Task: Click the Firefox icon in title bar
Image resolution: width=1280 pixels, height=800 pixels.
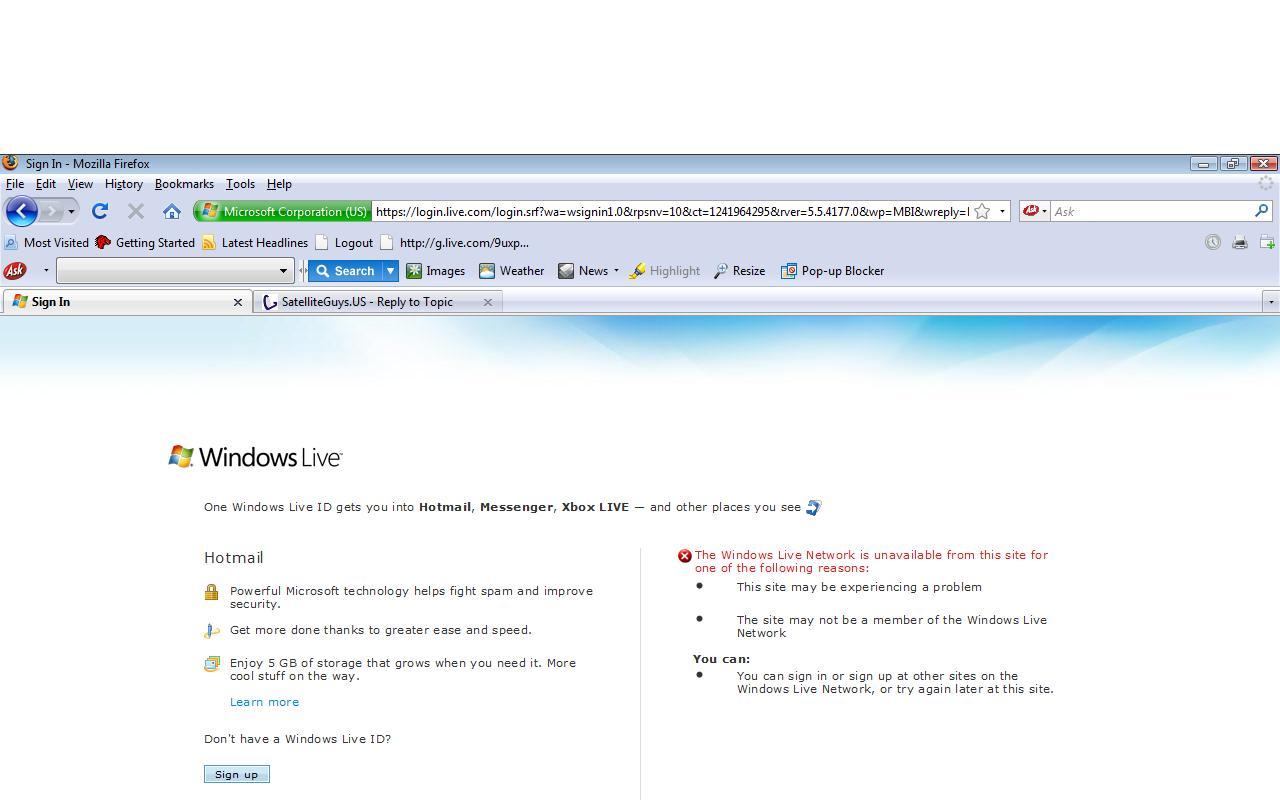Action: pos(10,163)
